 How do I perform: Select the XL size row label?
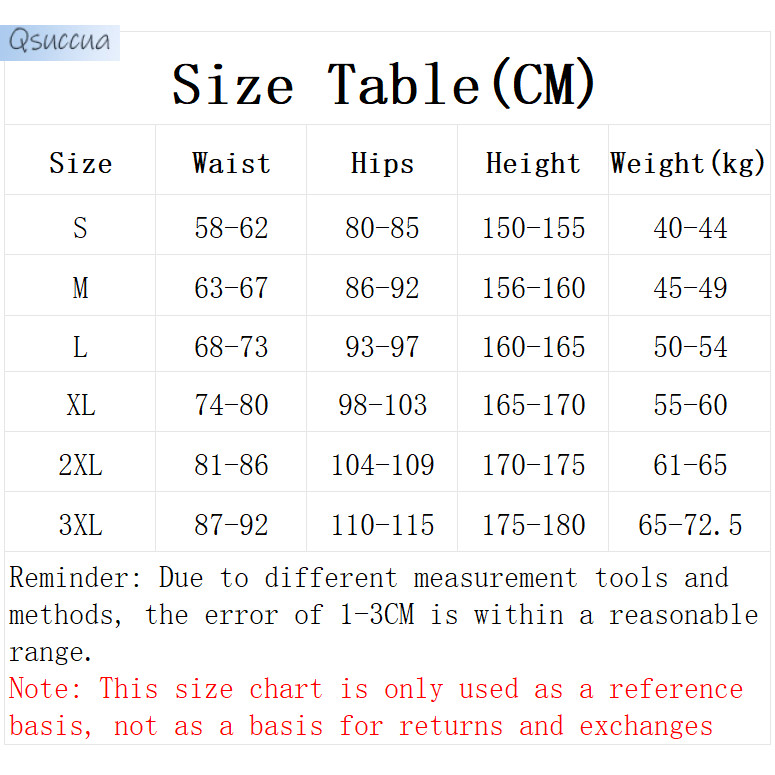81,405
